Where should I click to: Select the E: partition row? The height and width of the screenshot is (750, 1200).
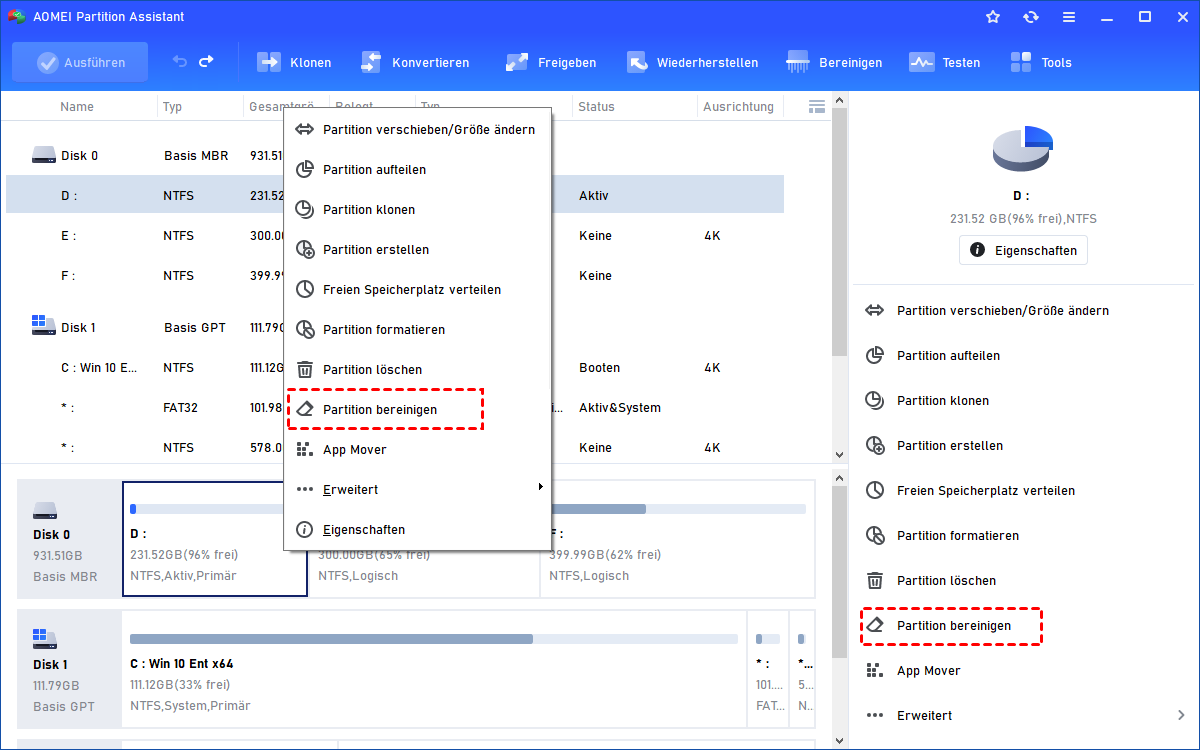pos(395,236)
